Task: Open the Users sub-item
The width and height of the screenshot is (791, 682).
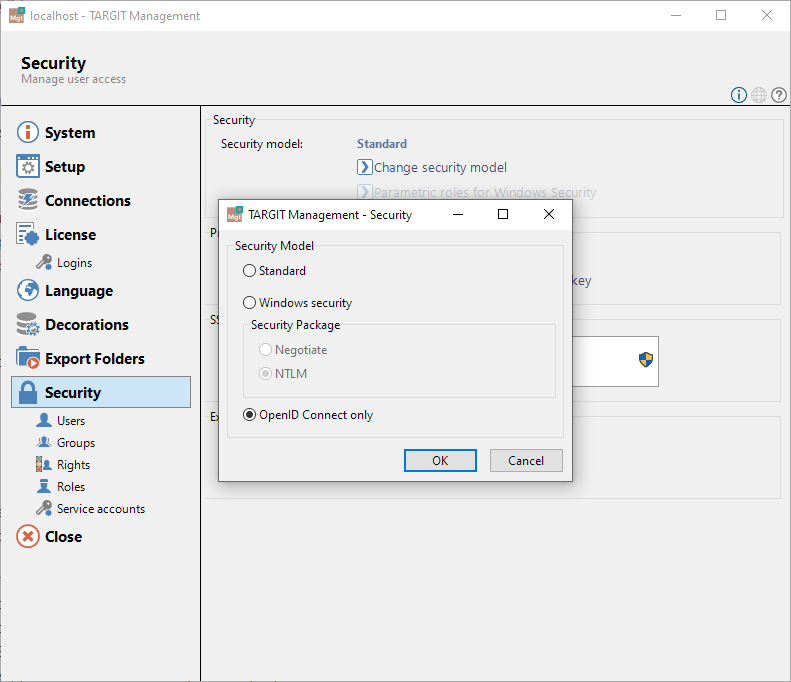Action: click(x=71, y=421)
